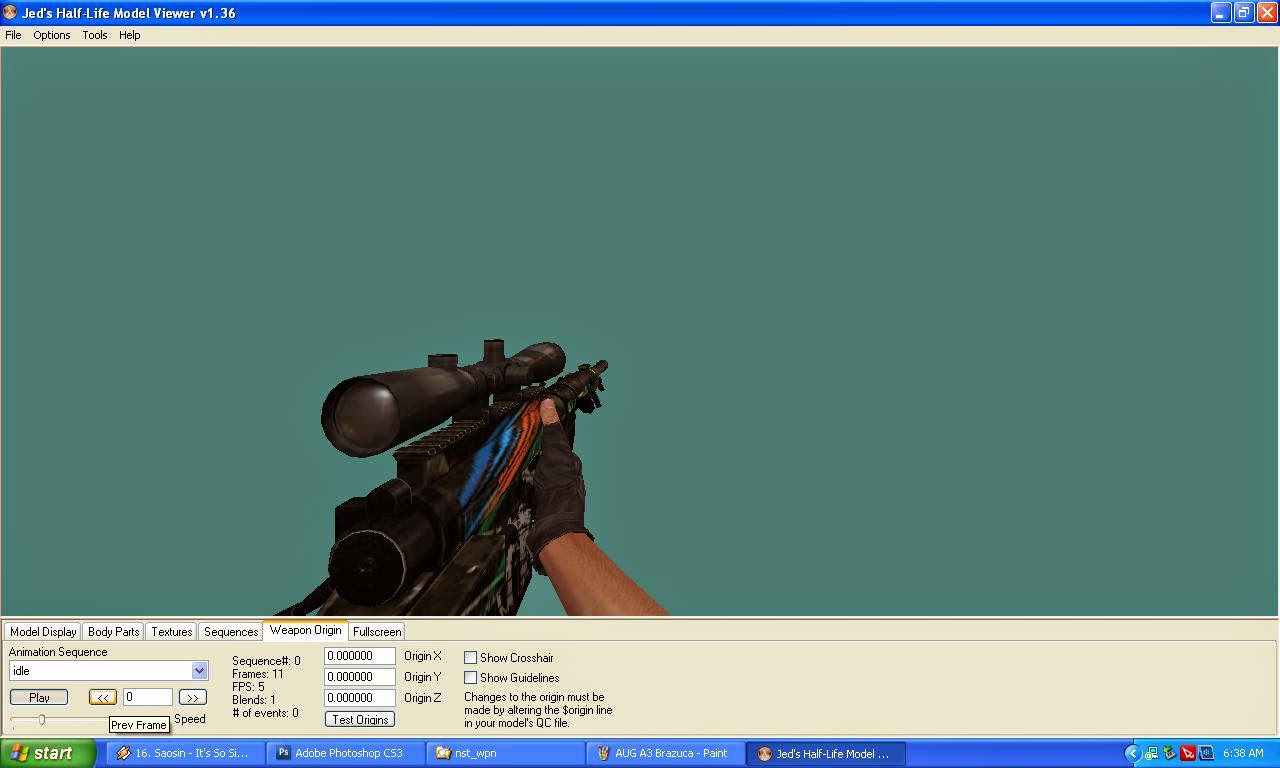Enable the Show Crosshair checkbox
1280x768 pixels.
[470, 658]
